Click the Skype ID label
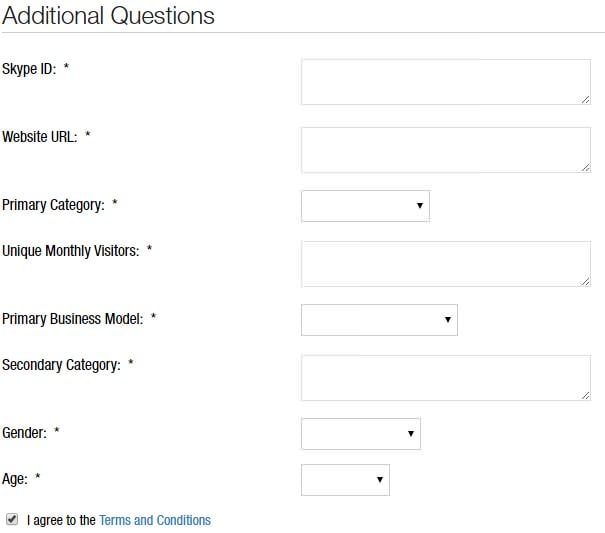The image size is (605, 533). pyautogui.click(x=28, y=69)
